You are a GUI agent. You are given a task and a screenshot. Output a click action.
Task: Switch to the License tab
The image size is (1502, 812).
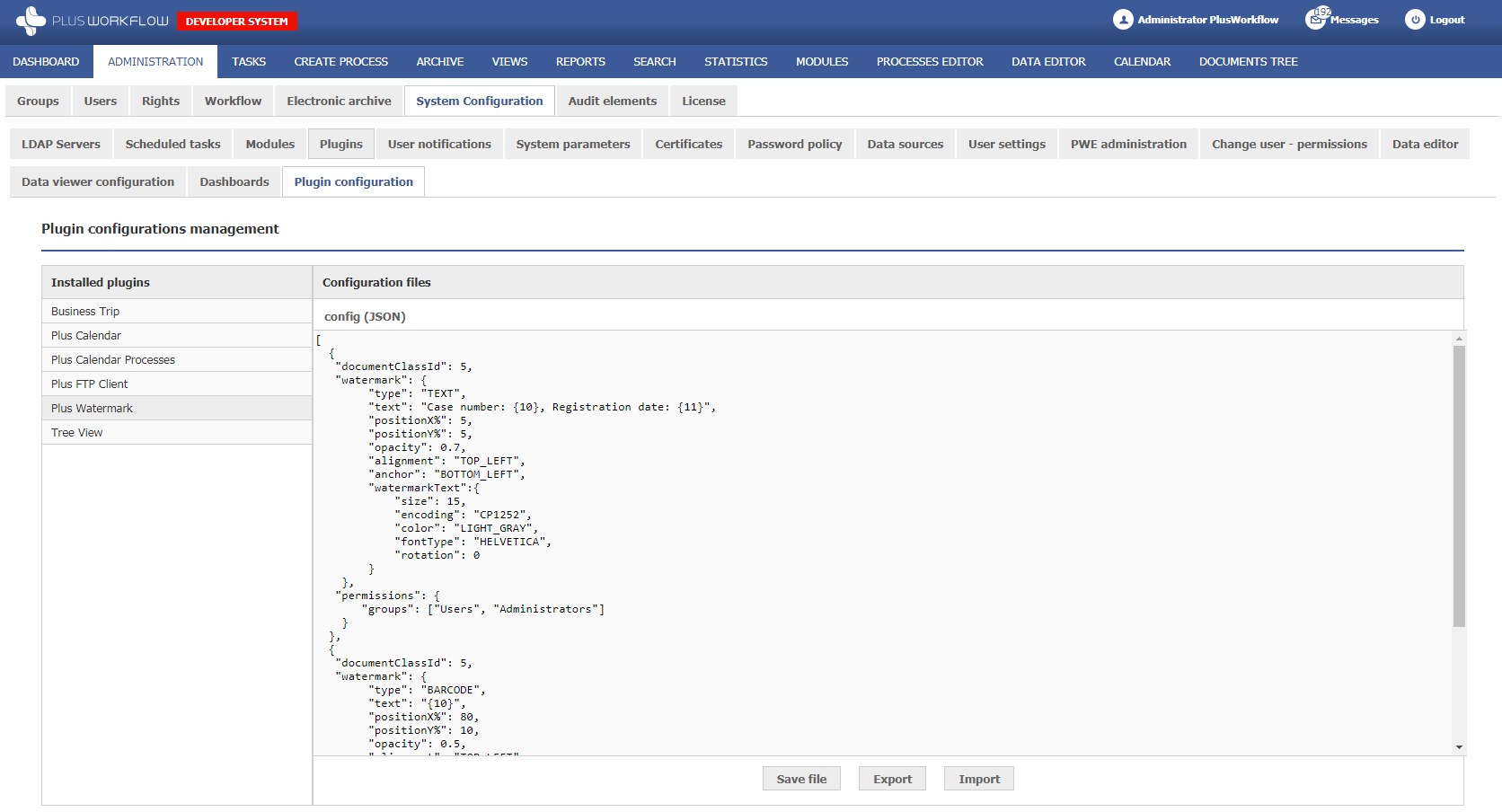pyautogui.click(x=703, y=101)
